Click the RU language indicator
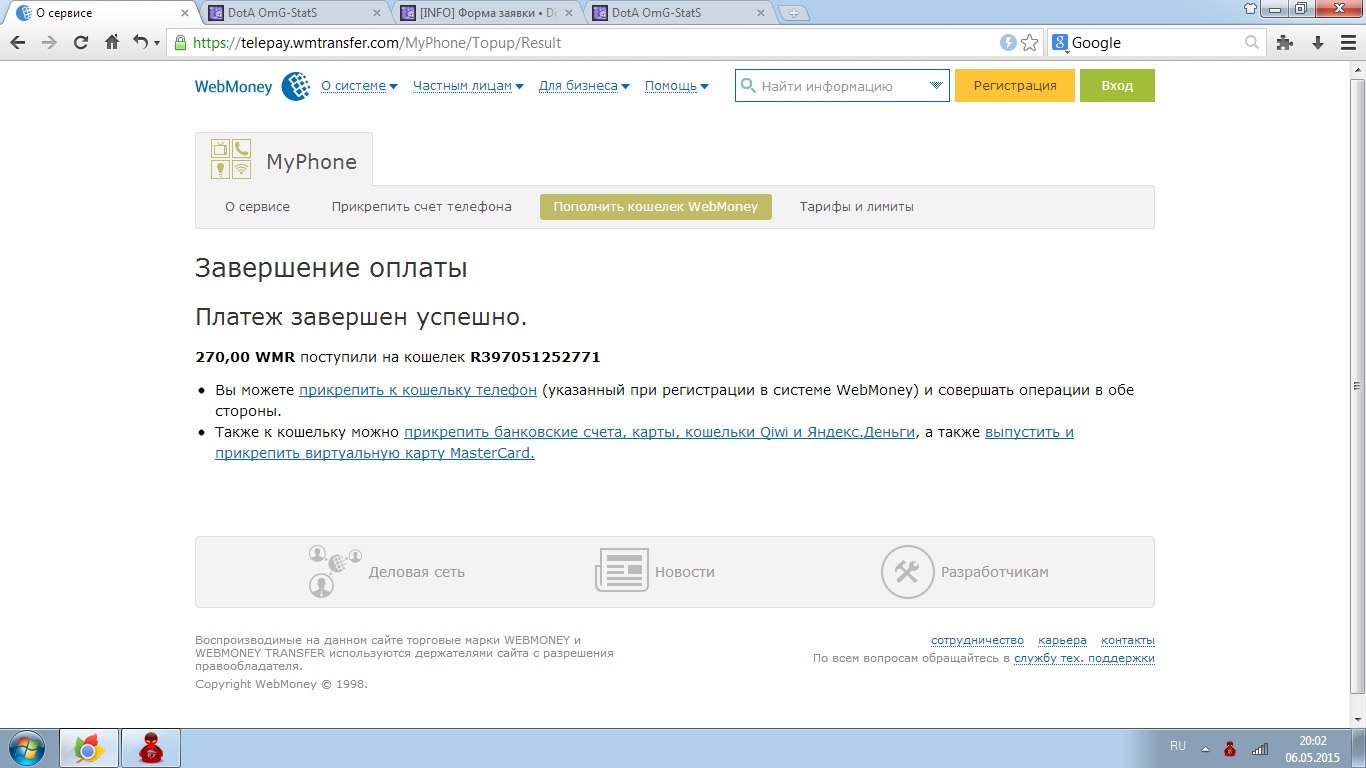 point(1178,747)
